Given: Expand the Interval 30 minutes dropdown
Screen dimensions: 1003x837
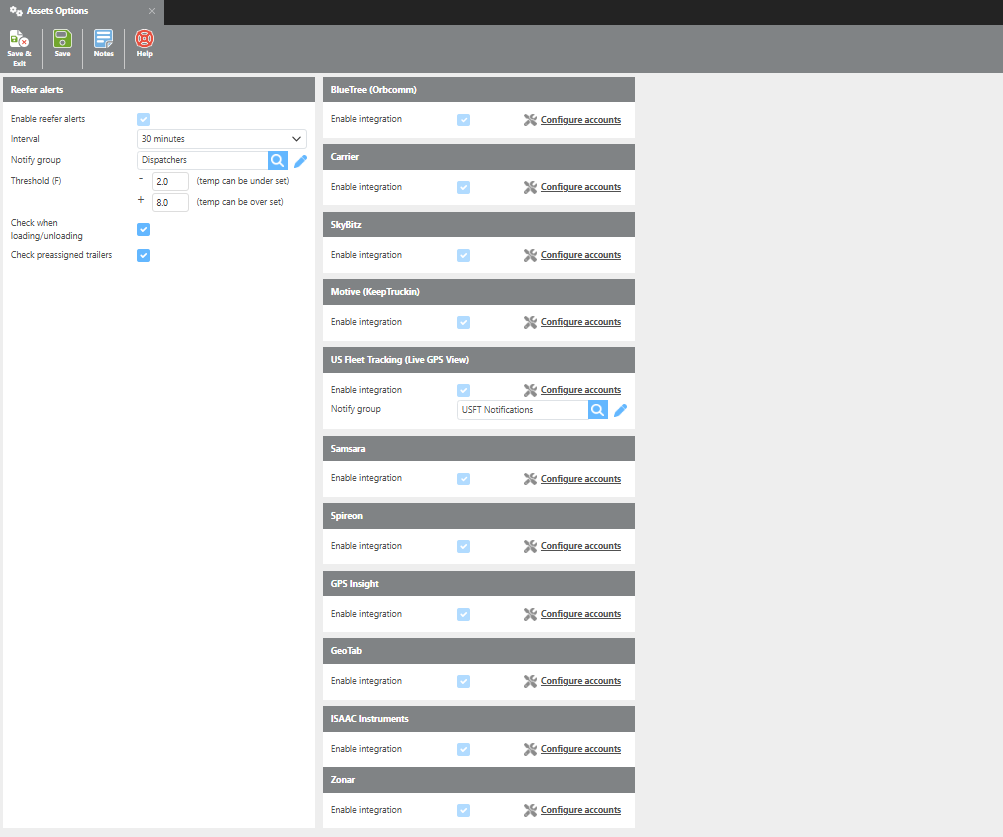Looking at the screenshot, I should 221,139.
